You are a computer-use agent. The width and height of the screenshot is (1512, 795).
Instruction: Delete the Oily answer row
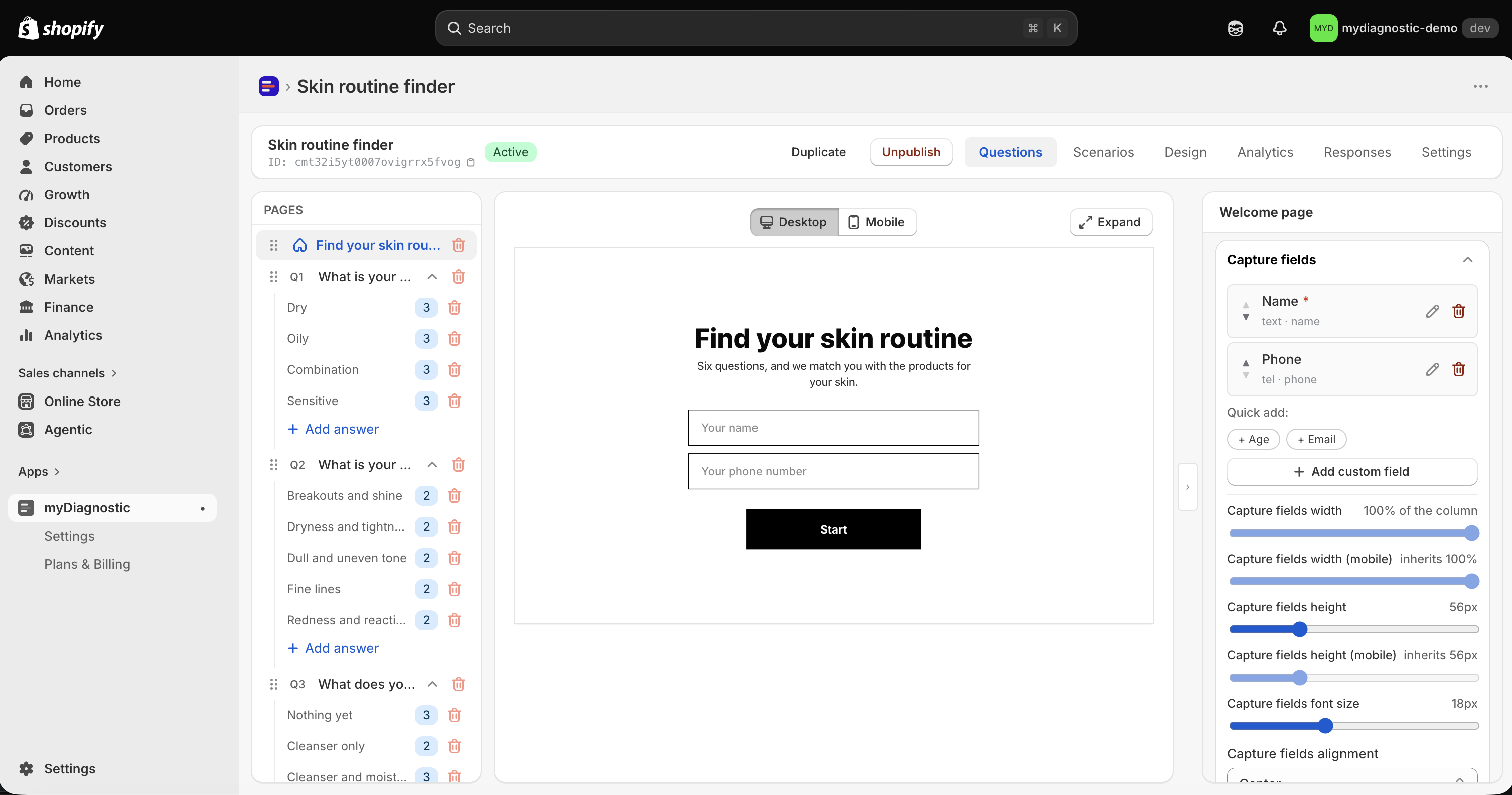click(455, 338)
